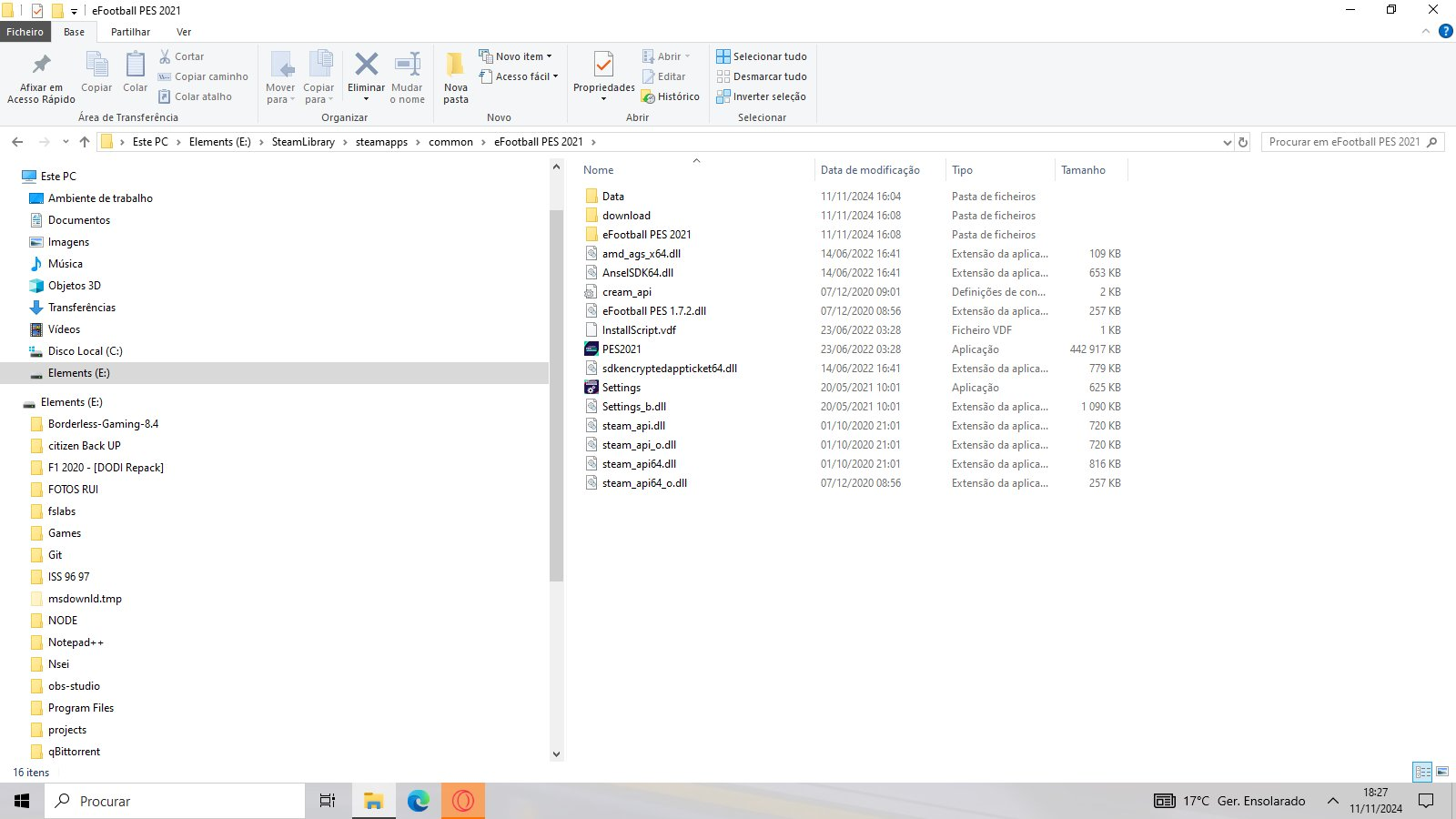
Task: Select Ambiente de trabalho in navigation pane
Action: [100, 198]
